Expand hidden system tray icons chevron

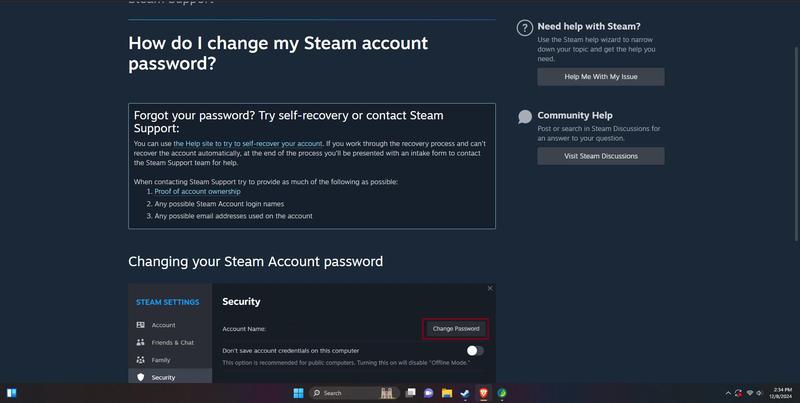(x=728, y=393)
